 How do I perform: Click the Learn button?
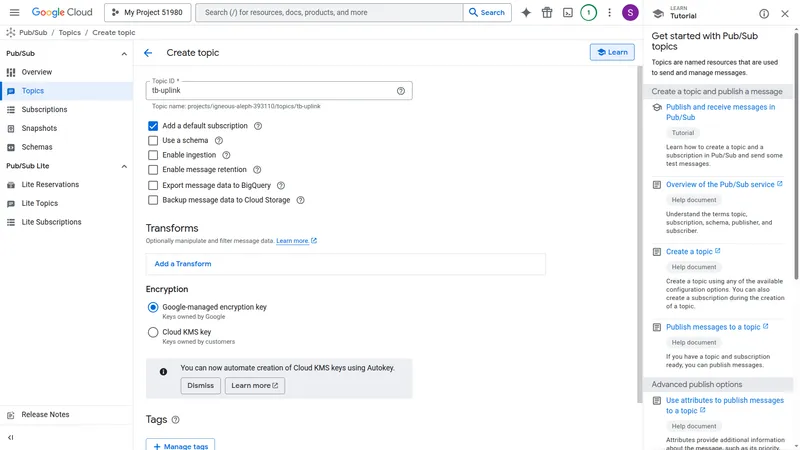point(612,52)
